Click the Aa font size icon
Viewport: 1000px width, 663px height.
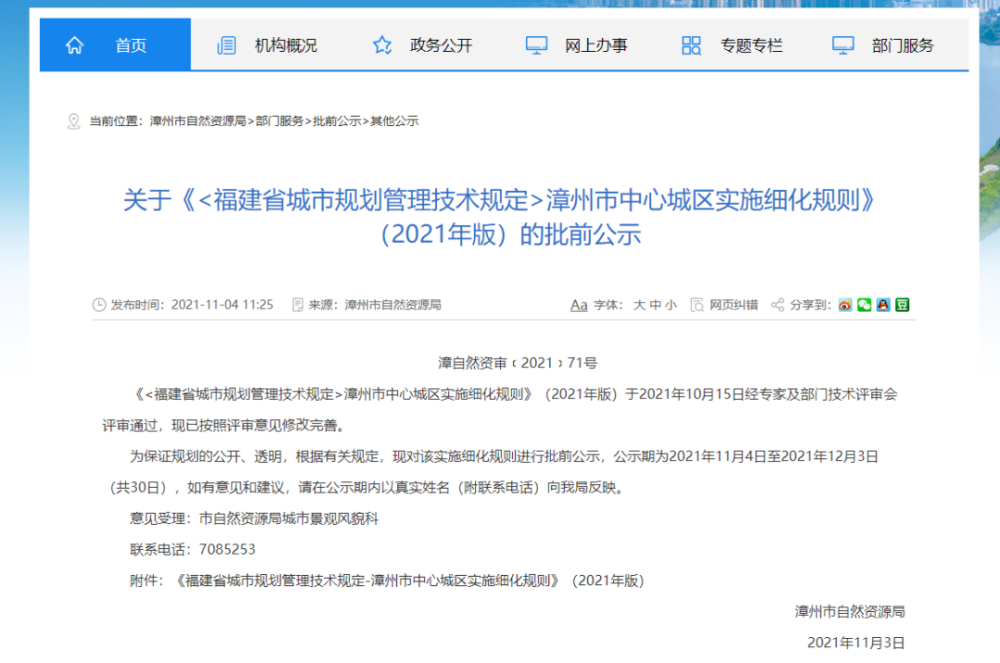(578, 305)
